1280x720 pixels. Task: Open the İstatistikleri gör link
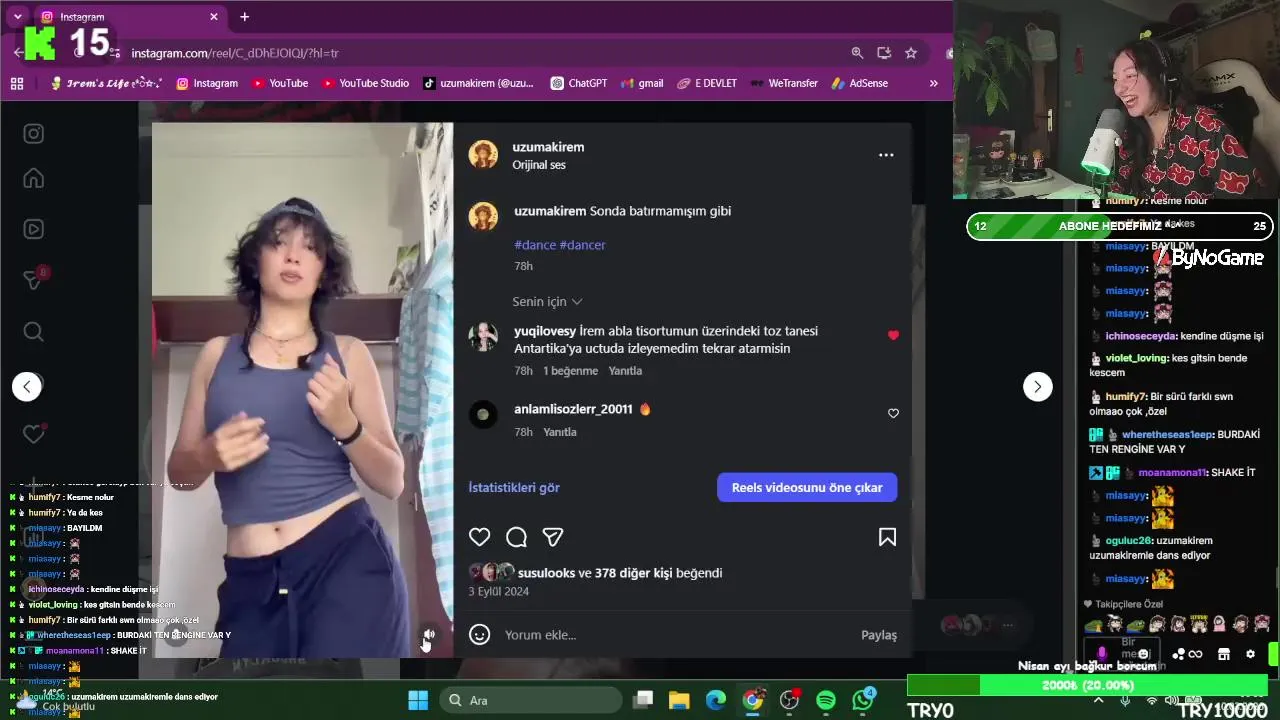[x=514, y=487]
